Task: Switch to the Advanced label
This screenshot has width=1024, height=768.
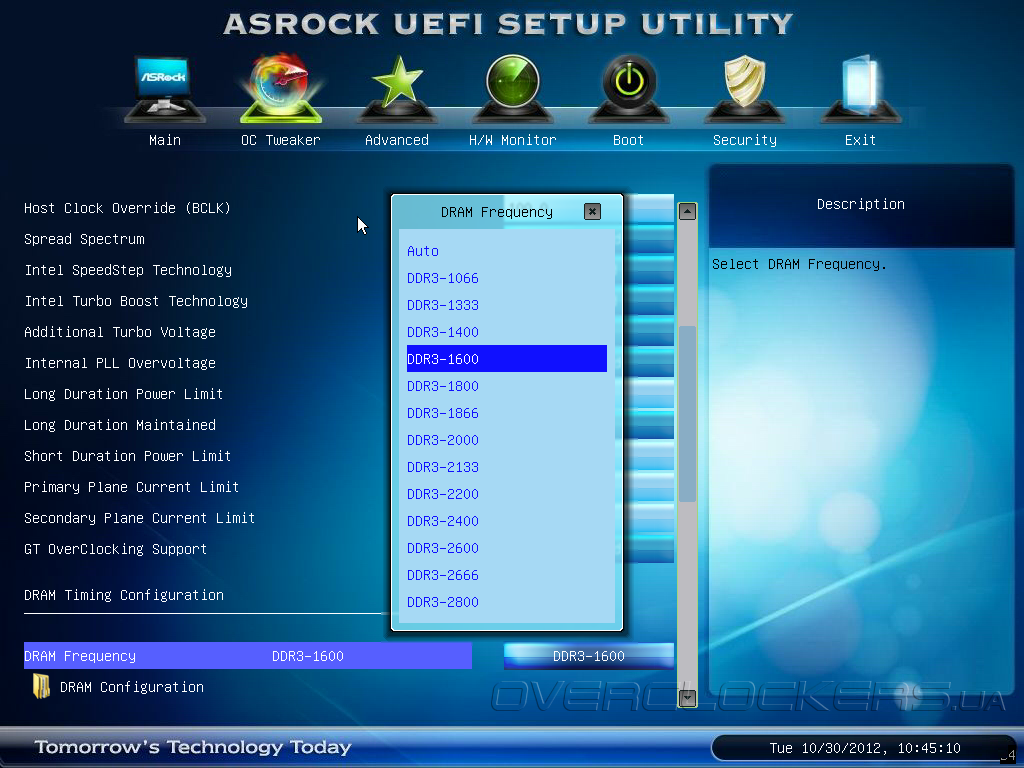Action: (x=396, y=140)
